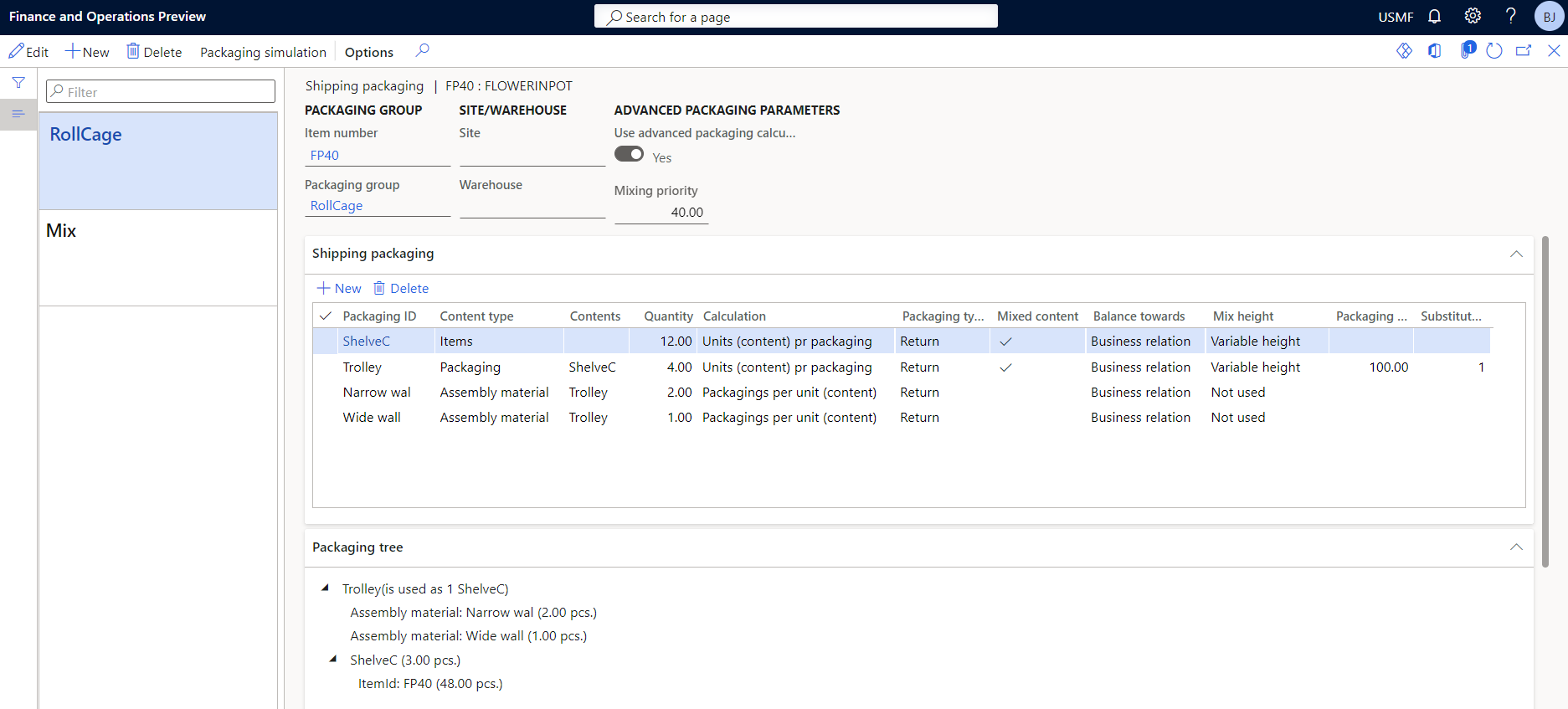The height and width of the screenshot is (709, 1568).
Task: Open notifications bell
Action: (1434, 17)
